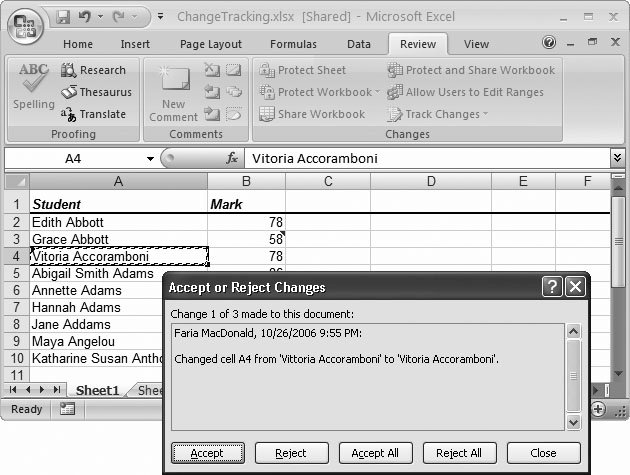Click the Office Button logo
The width and height of the screenshot is (630, 475).
point(27,24)
